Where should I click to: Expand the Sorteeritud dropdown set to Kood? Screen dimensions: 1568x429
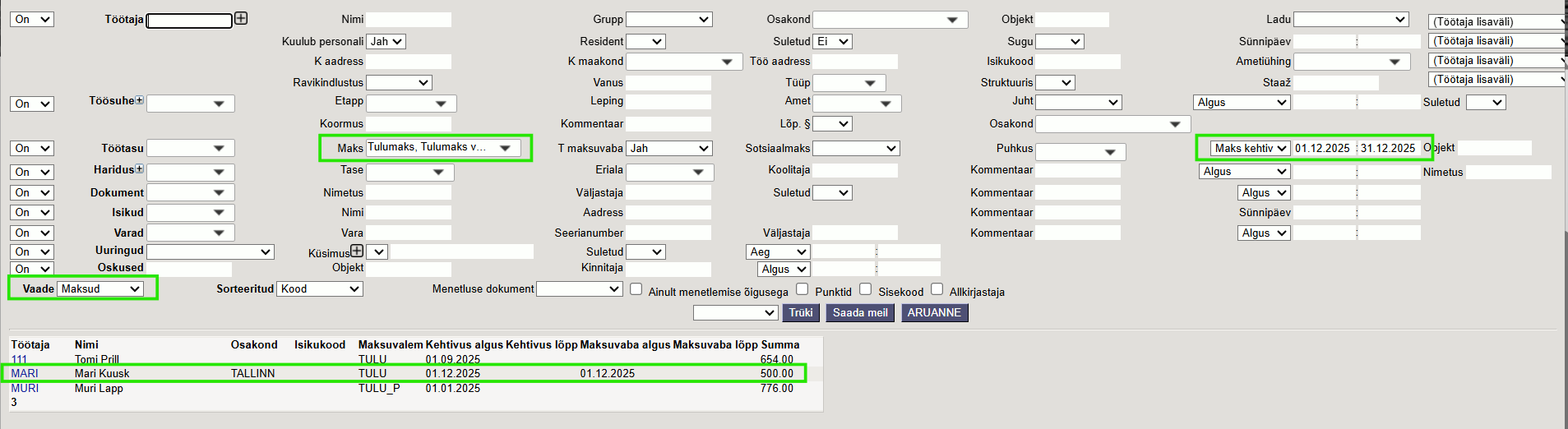320,289
